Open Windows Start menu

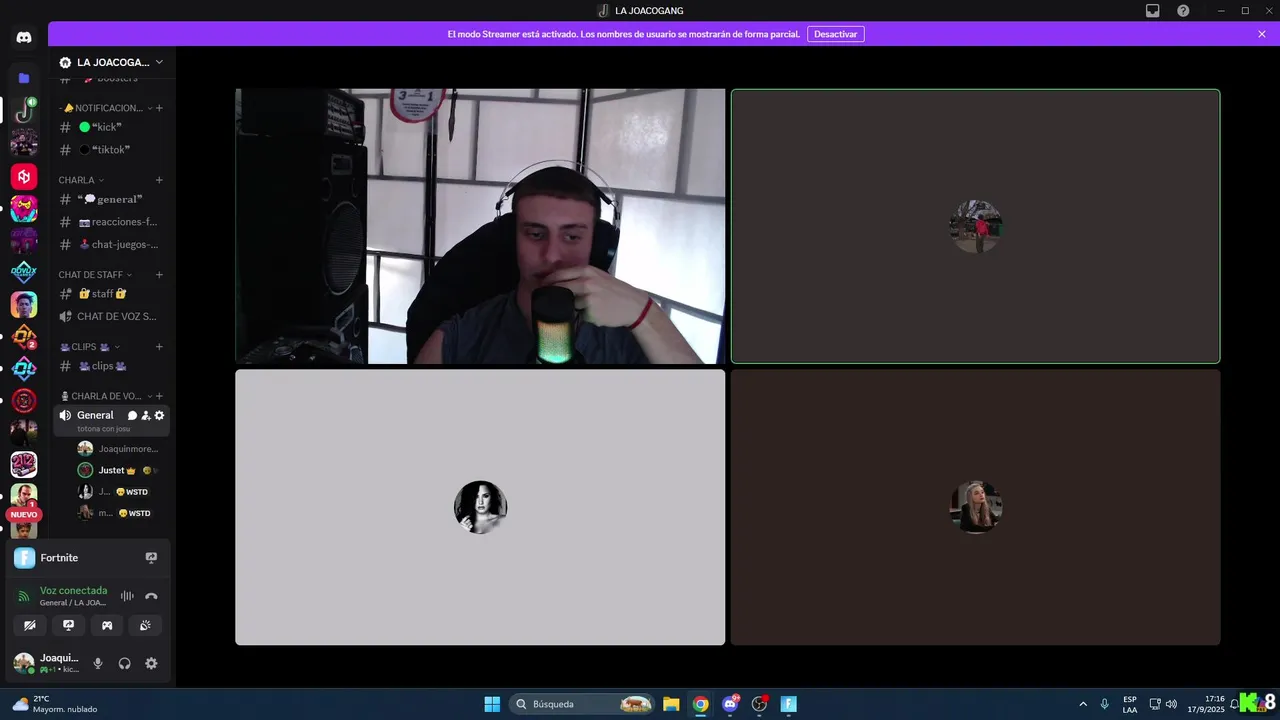tap(492, 704)
